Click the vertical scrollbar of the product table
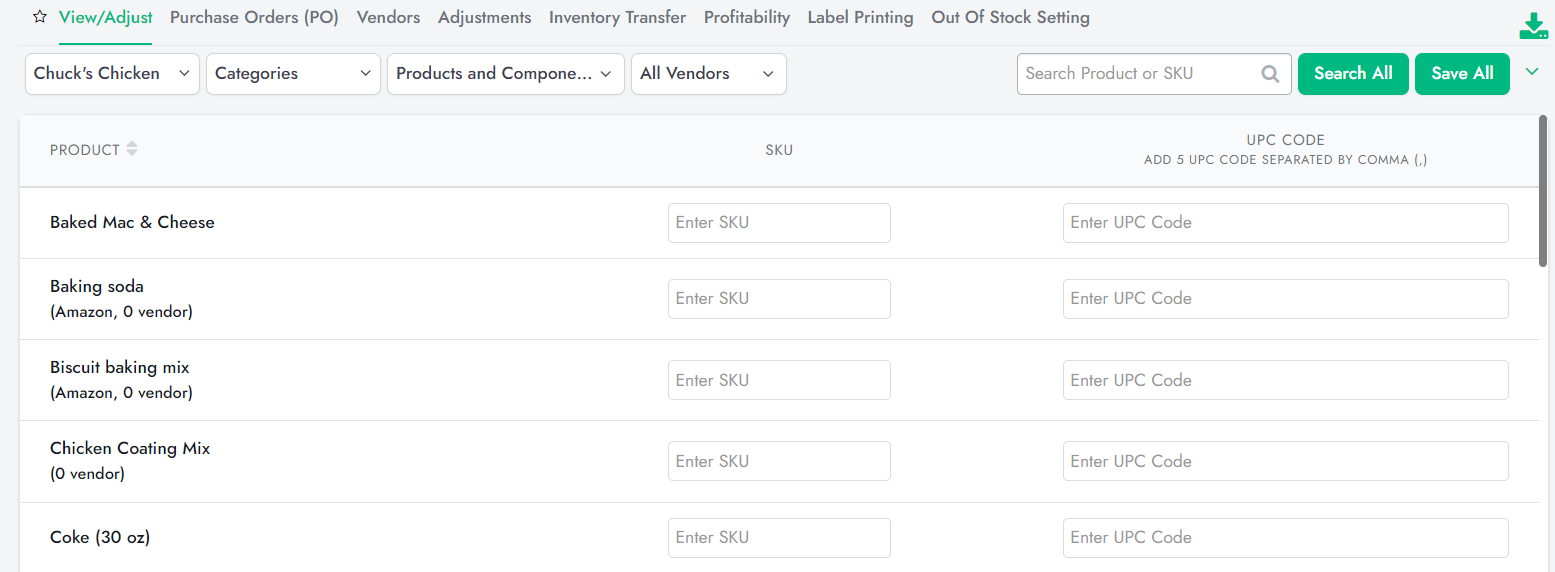 1545,192
